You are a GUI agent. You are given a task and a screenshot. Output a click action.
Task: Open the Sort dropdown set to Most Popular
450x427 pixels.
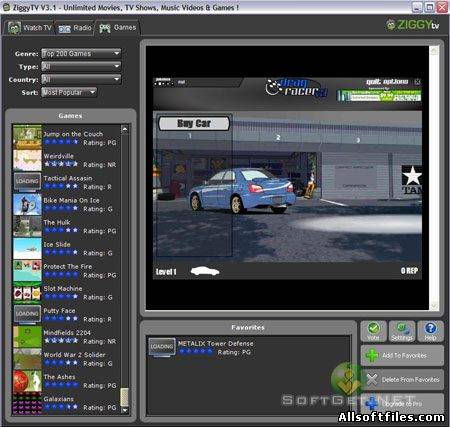(69, 92)
